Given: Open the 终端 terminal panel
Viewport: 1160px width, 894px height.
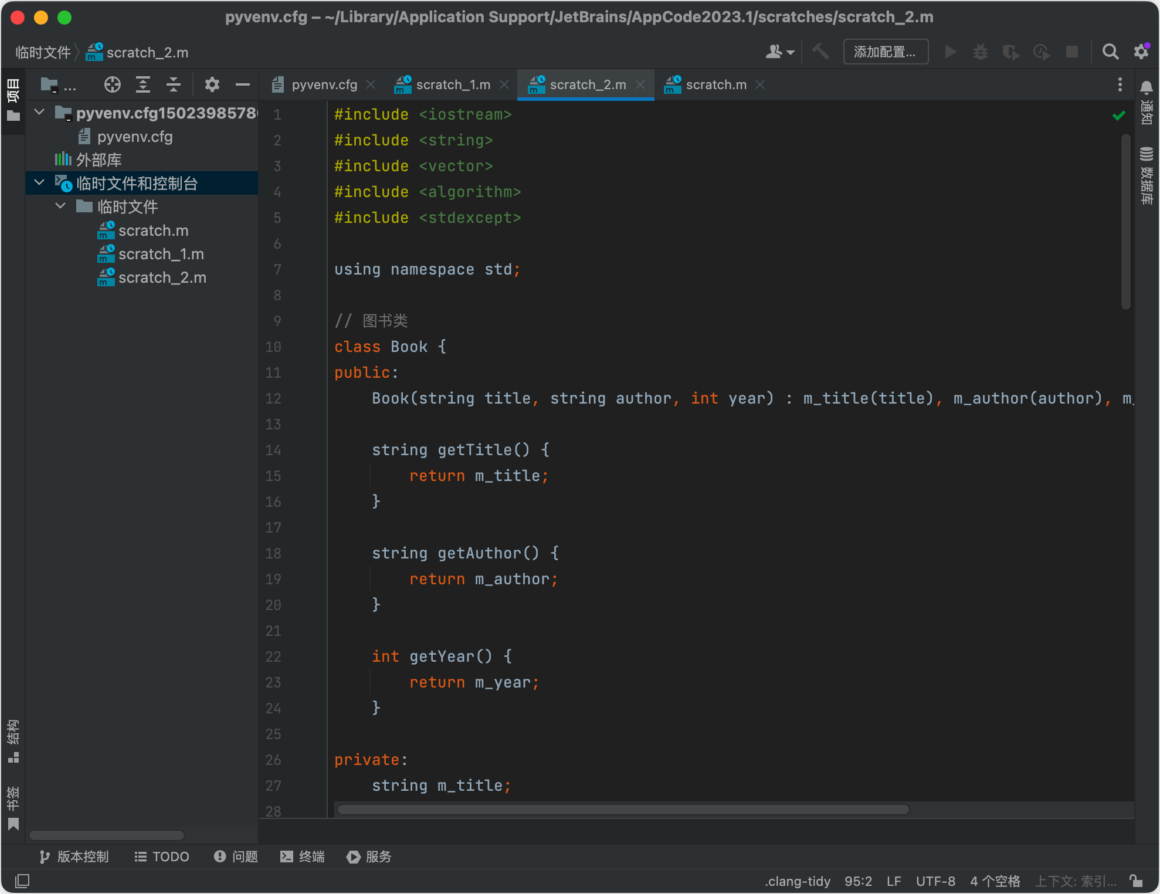Looking at the screenshot, I should 303,856.
